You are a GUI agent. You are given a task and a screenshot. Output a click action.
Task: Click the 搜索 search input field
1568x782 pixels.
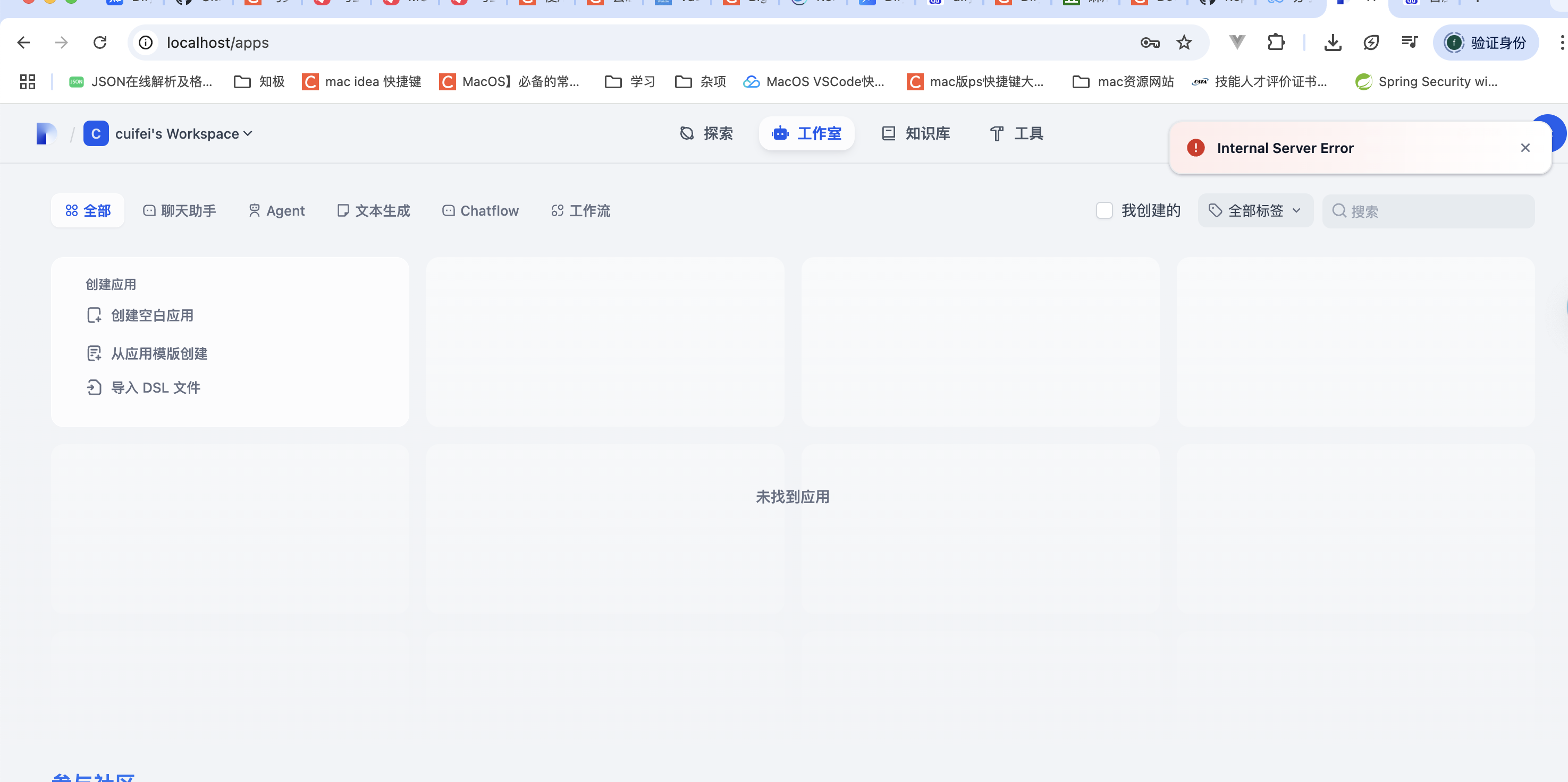click(x=1437, y=211)
